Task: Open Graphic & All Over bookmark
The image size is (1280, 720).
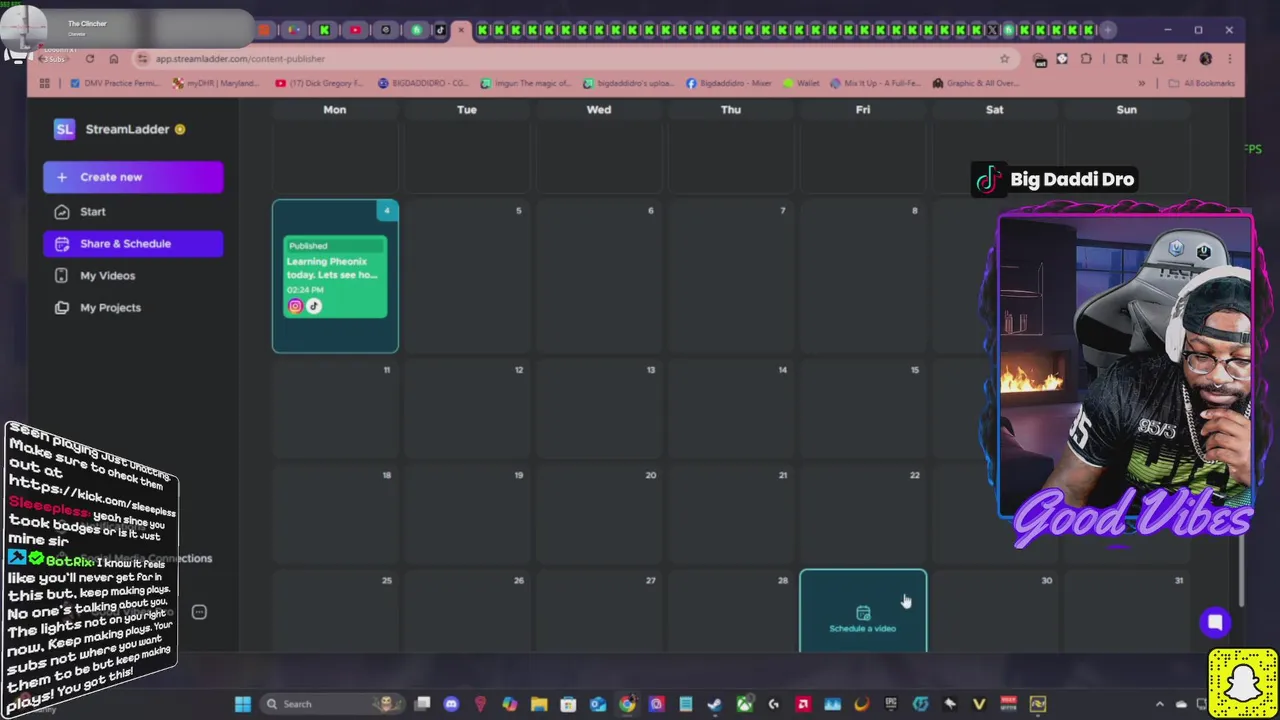Action: pos(976,83)
